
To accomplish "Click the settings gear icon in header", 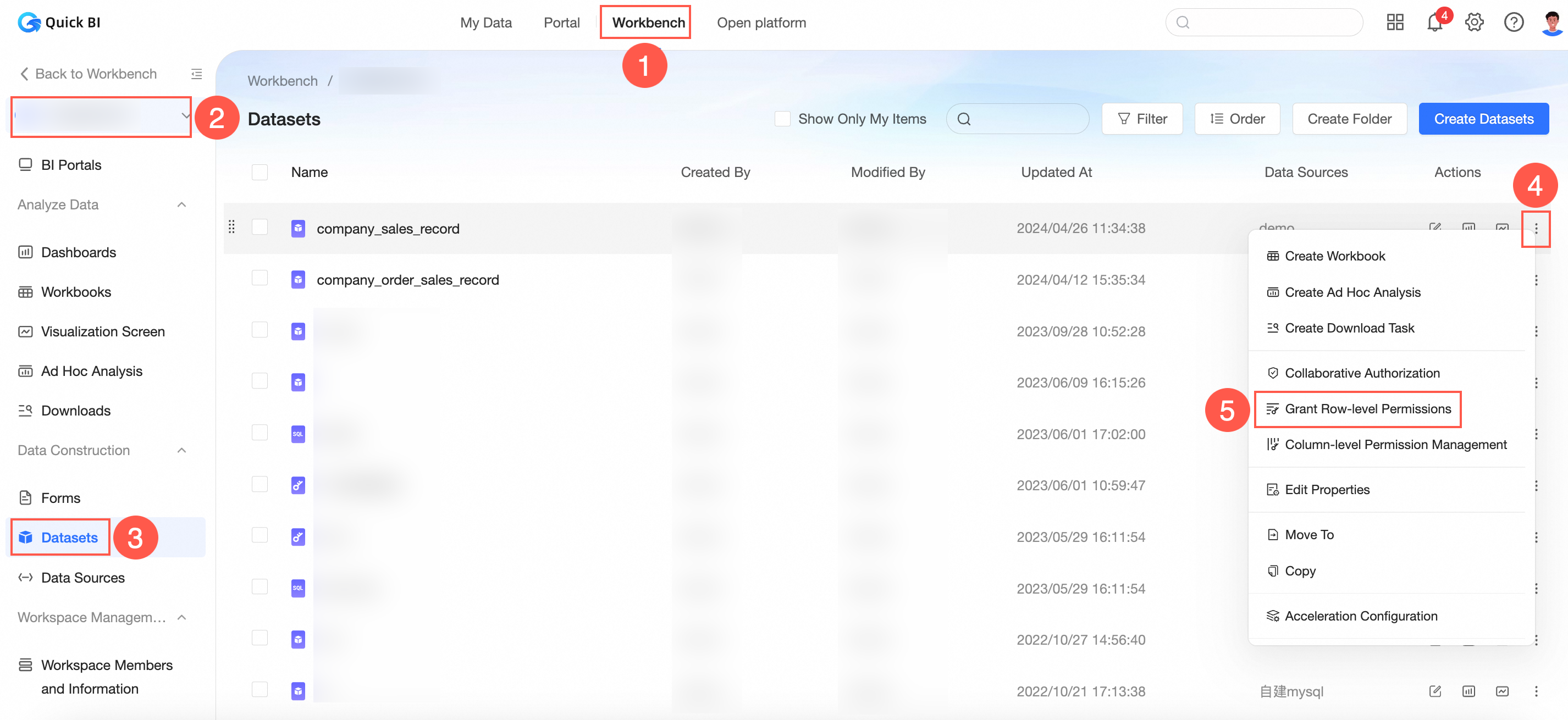I will pos(1473,23).
